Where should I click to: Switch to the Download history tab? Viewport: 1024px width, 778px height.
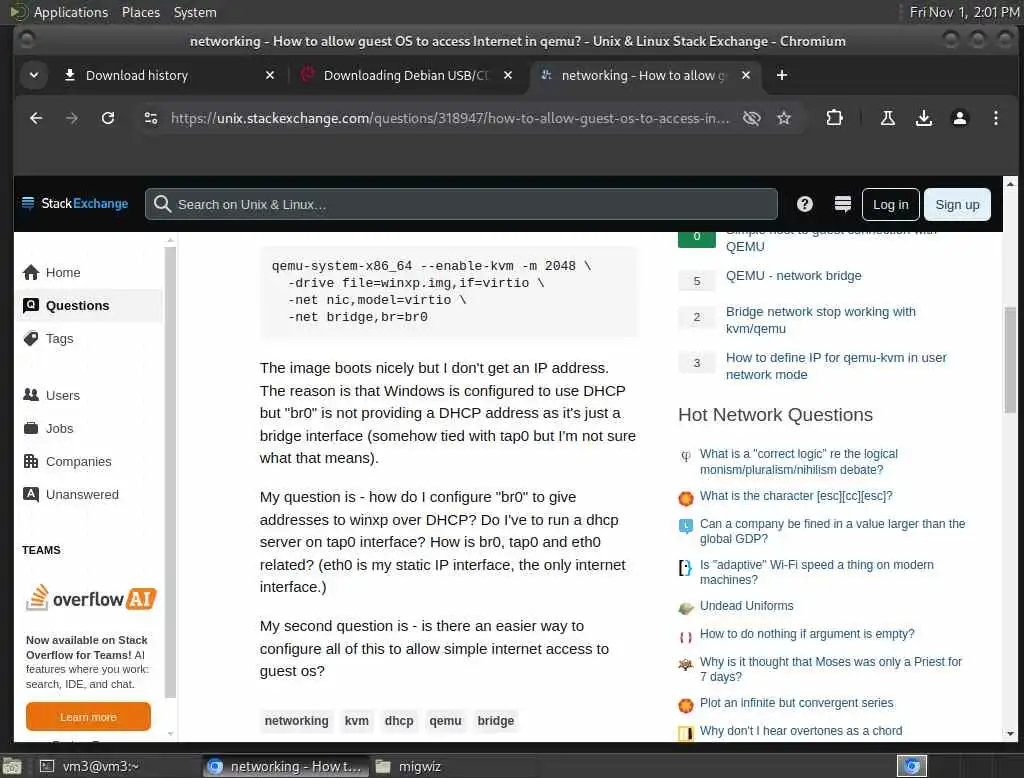168,75
